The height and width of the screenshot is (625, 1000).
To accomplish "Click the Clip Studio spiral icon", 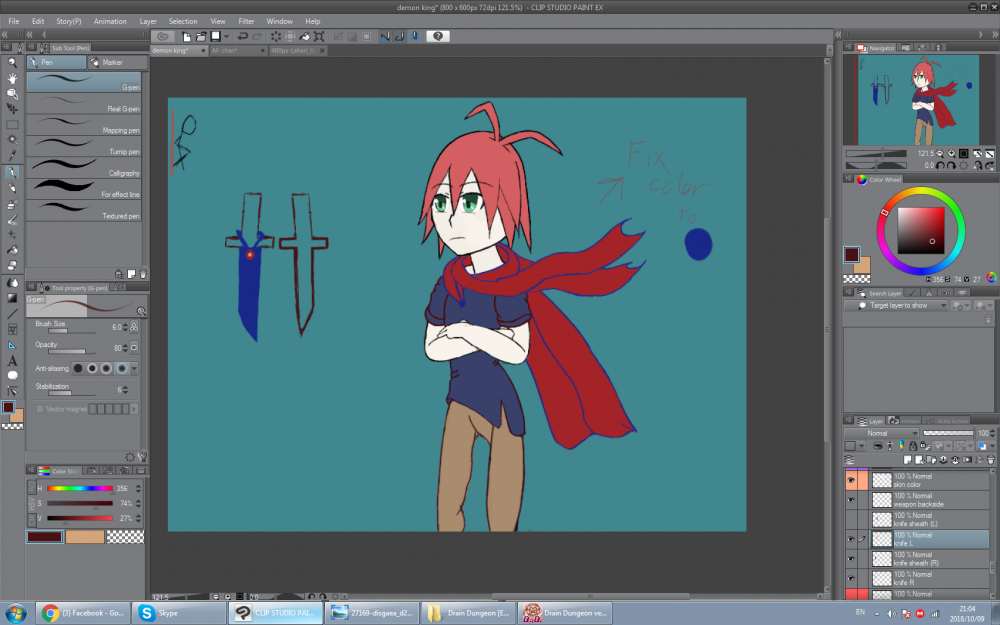I will tap(163, 36).
